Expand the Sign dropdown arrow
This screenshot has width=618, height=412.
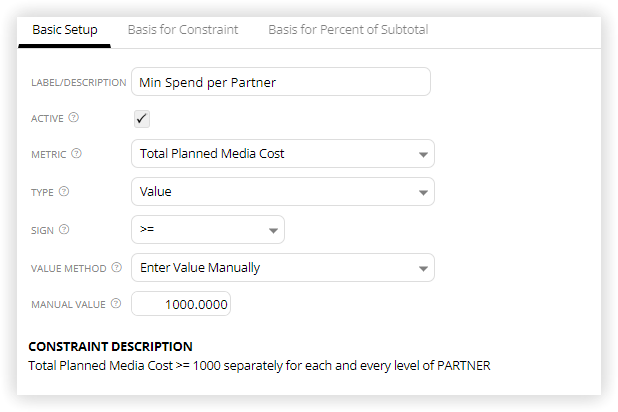273,231
